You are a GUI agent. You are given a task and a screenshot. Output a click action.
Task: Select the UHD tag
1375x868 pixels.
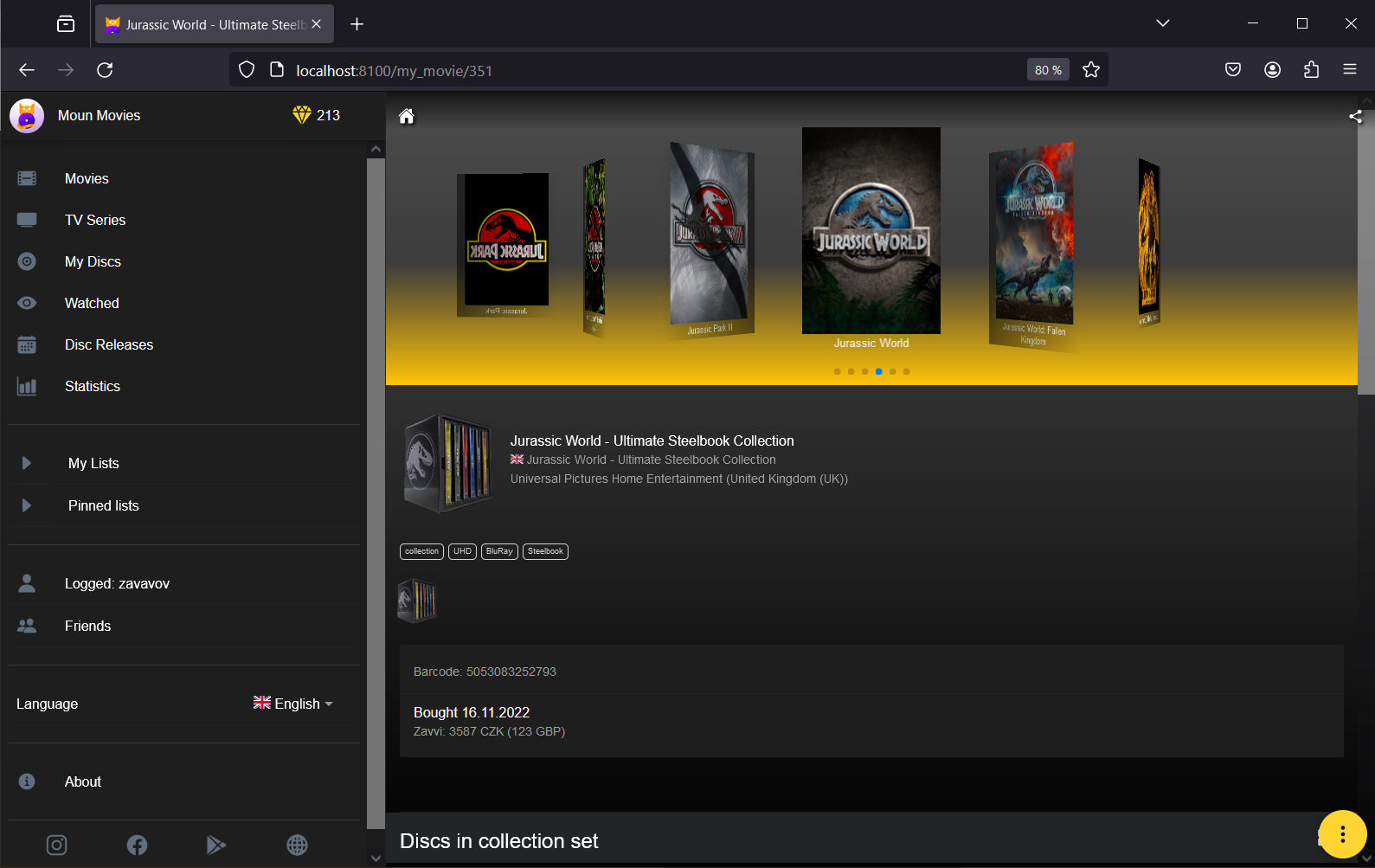click(x=462, y=551)
